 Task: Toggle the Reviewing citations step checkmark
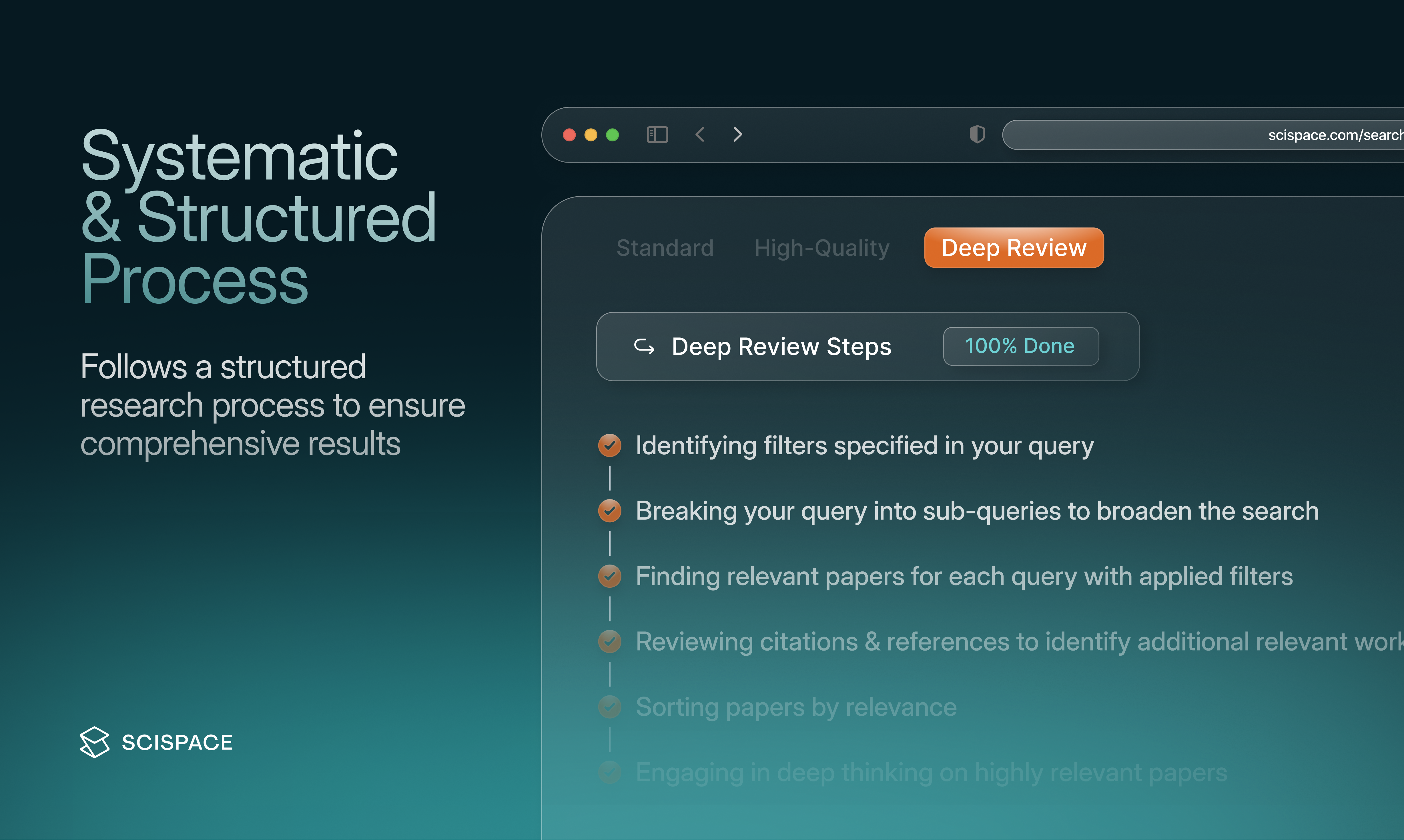pyautogui.click(x=610, y=641)
